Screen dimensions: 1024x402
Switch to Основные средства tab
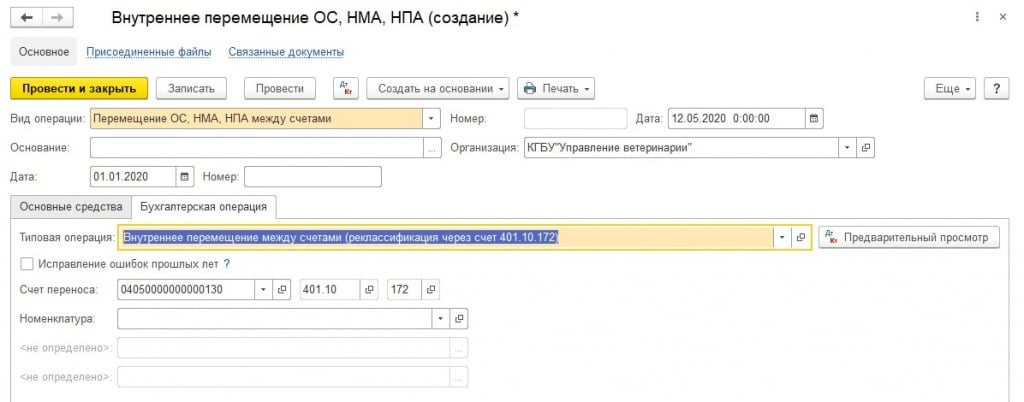click(x=69, y=207)
